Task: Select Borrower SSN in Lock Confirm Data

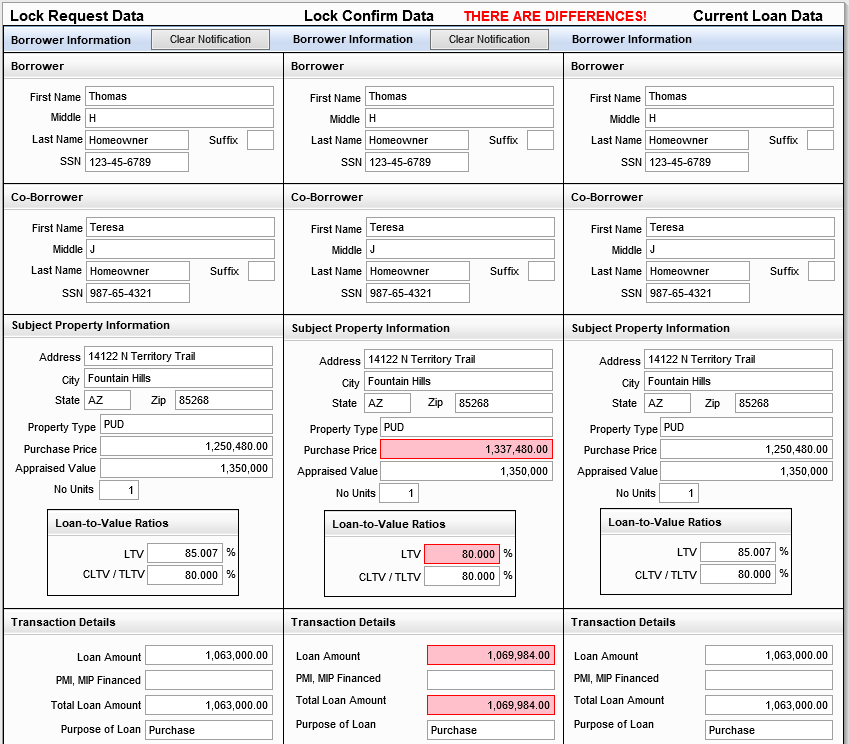Action: point(417,162)
